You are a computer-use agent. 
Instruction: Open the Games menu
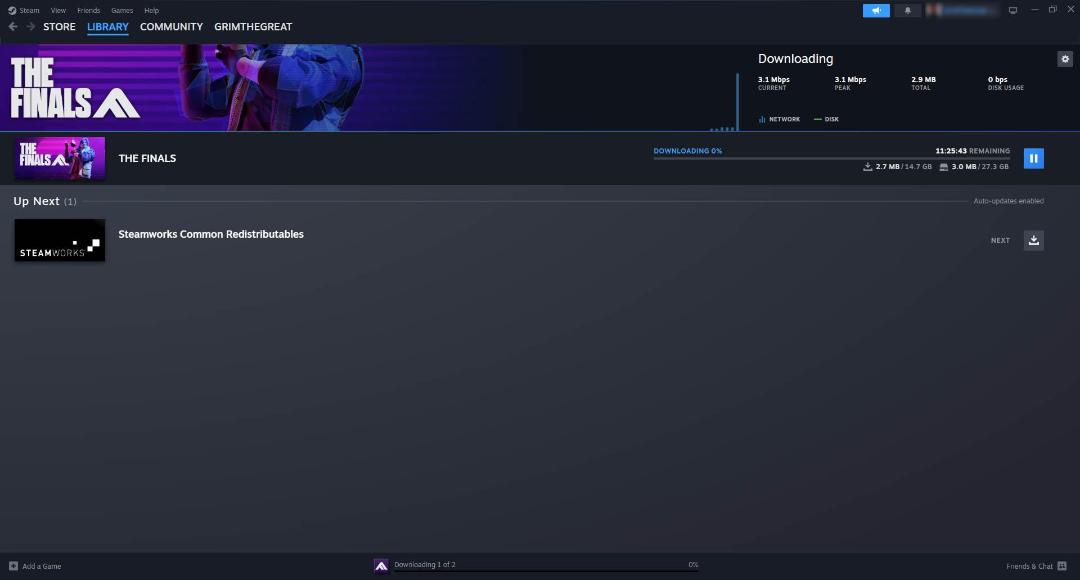(122, 10)
